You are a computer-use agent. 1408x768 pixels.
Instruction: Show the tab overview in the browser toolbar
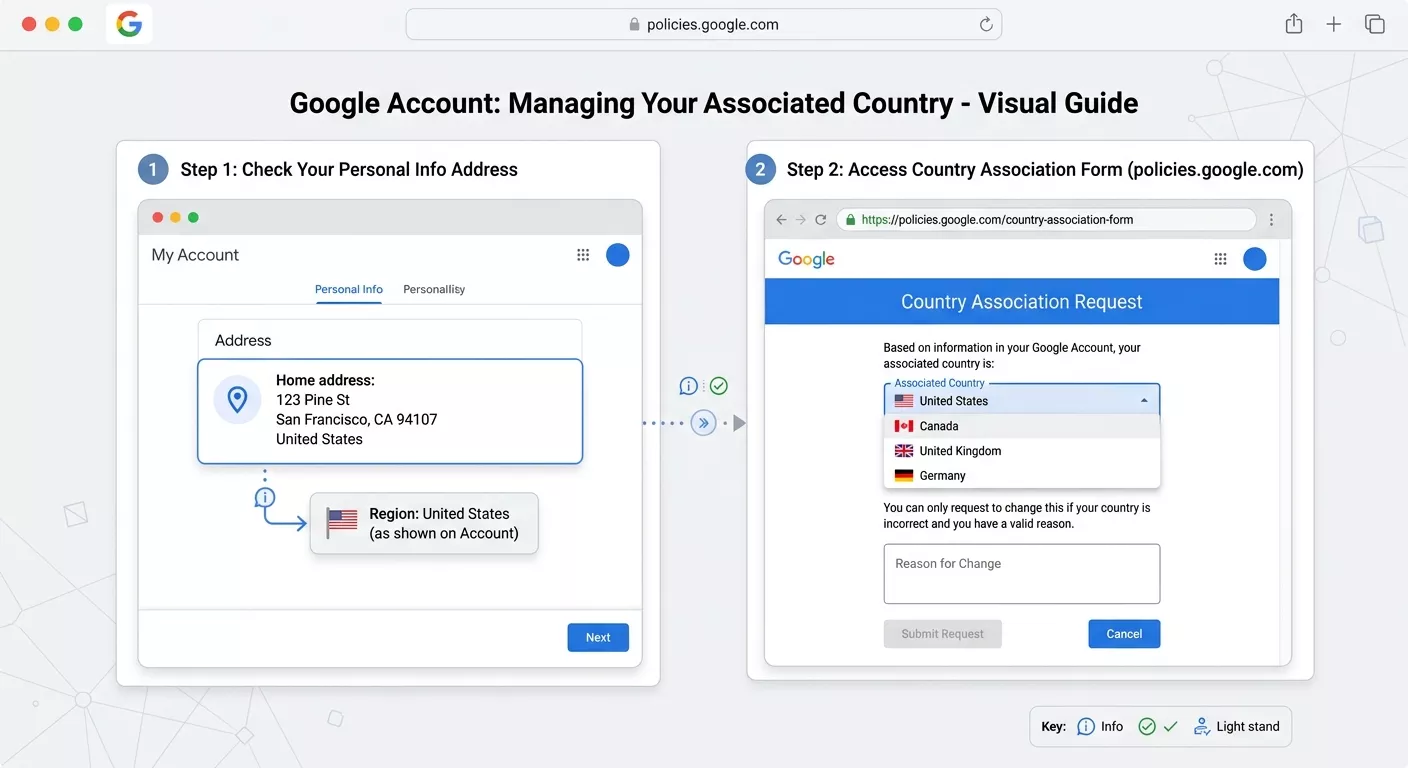(x=1375, y=24)
